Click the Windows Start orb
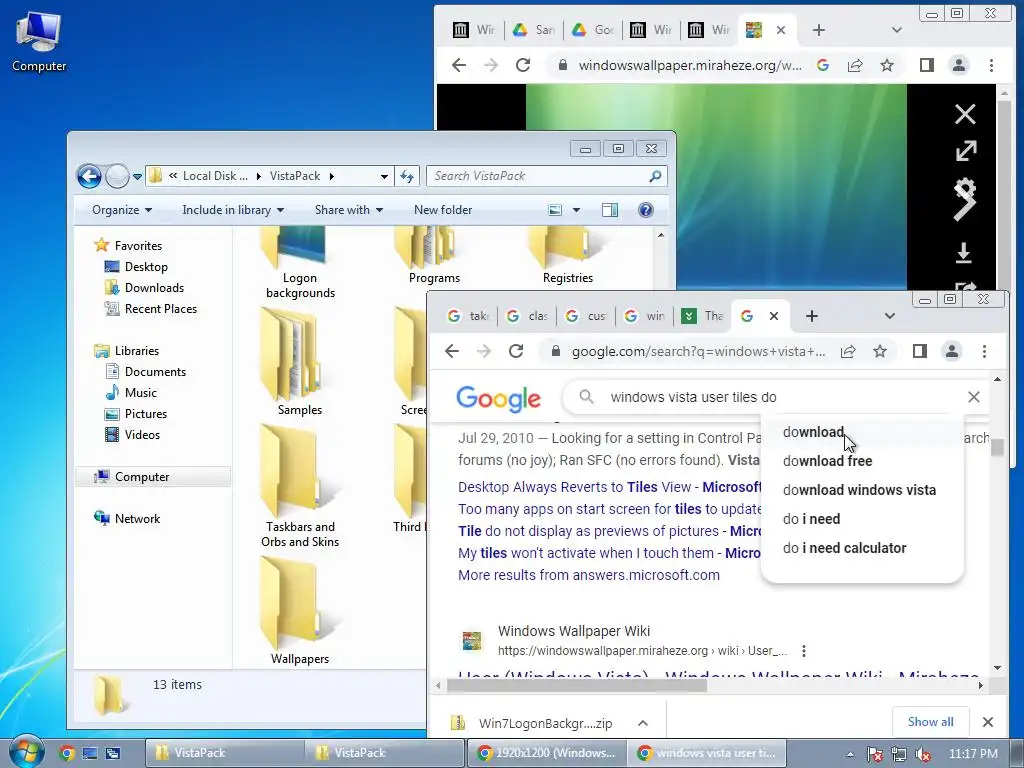The image size is (1024, 768). pyautogui.click(x=25, y=752)
